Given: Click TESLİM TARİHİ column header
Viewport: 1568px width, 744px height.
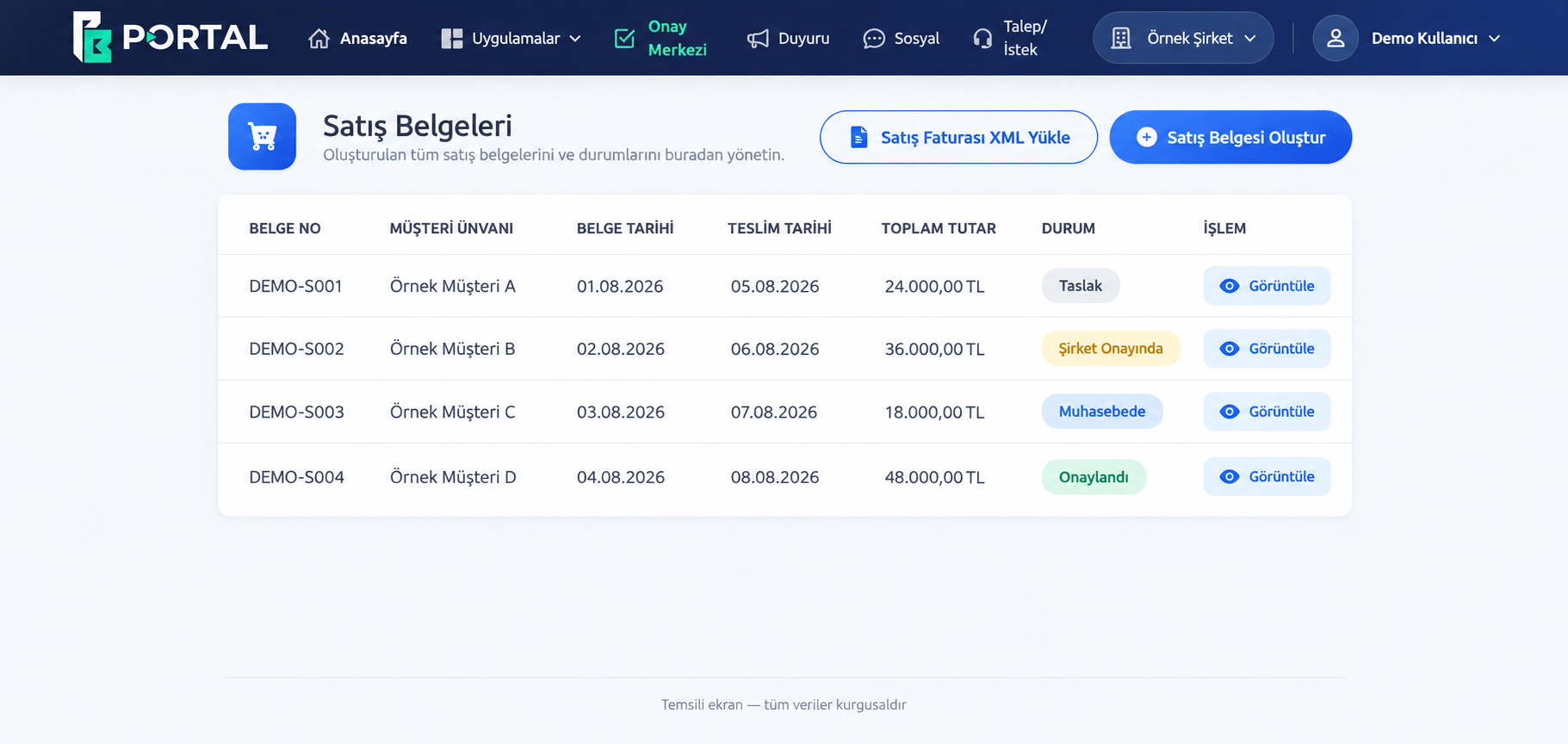Looking at the screenshot, I should (x=779, y=228).
